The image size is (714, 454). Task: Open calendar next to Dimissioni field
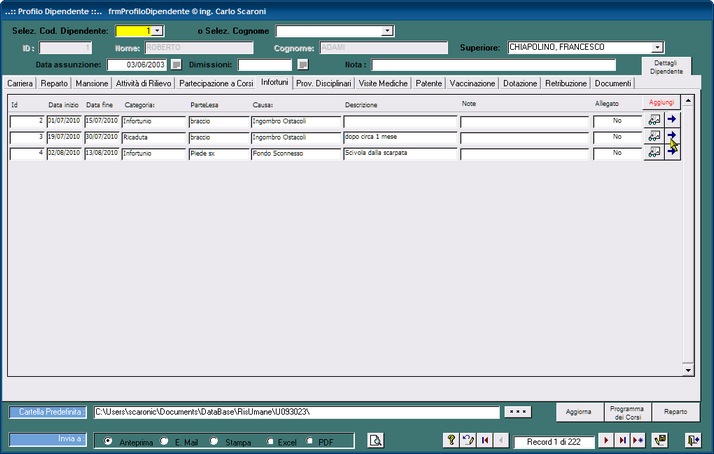(x=303, y=65)
